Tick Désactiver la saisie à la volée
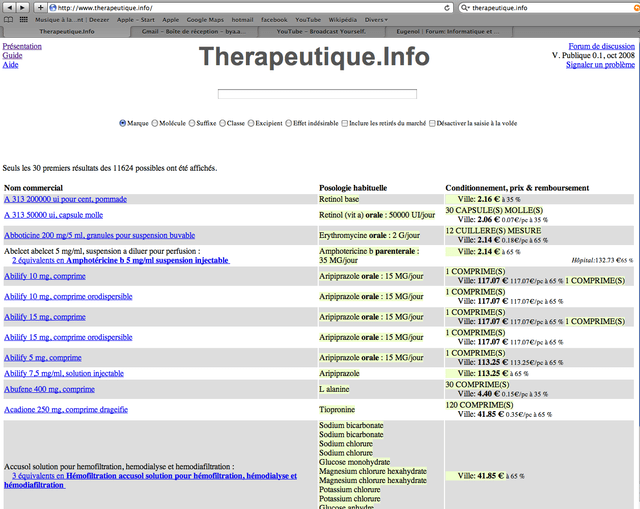Viewport: 640px width, 509px height. [432, 123]
